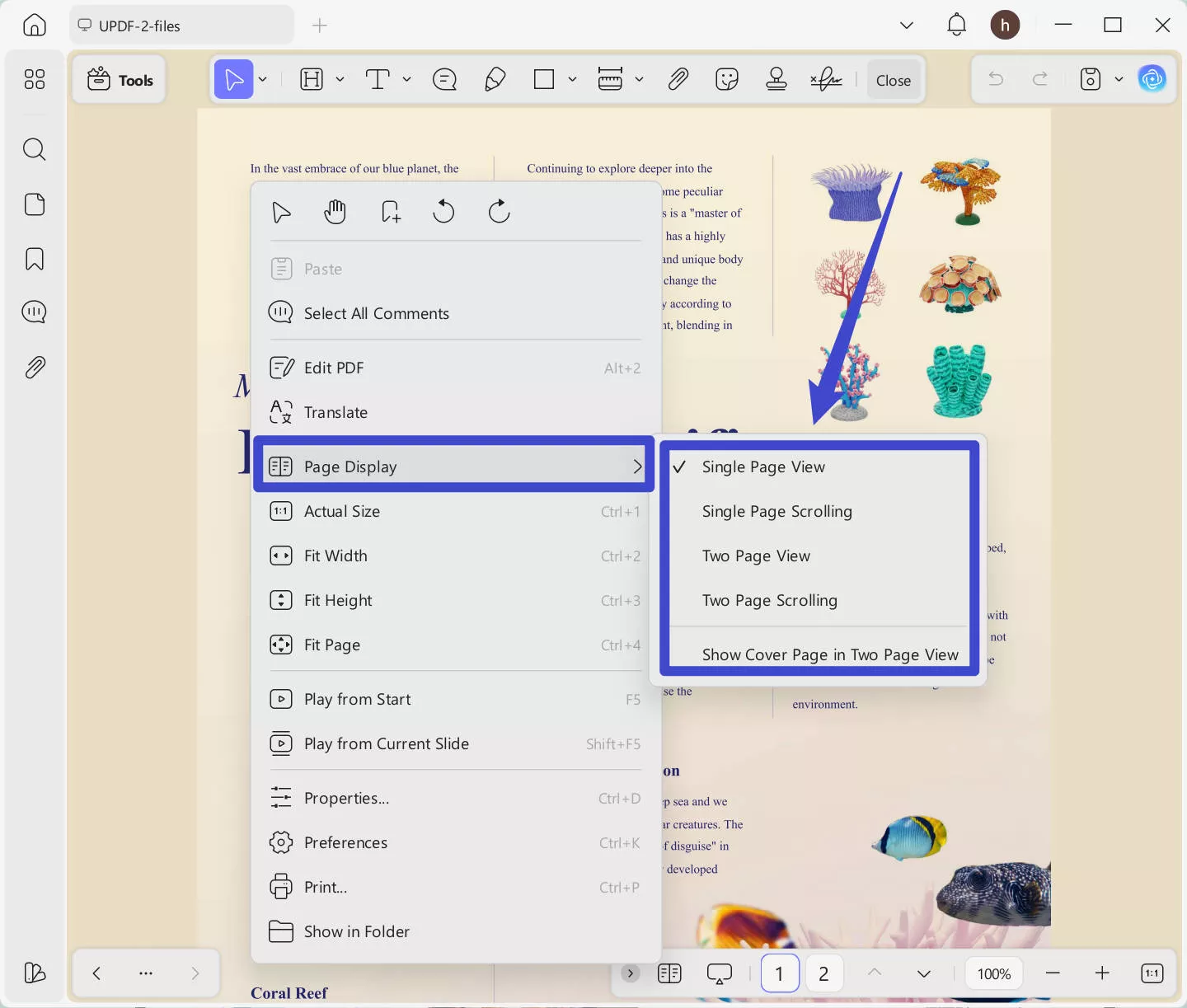Expand the text tool dropdown arrow
Screen dimensions: 1187x1008
point(406,80)
